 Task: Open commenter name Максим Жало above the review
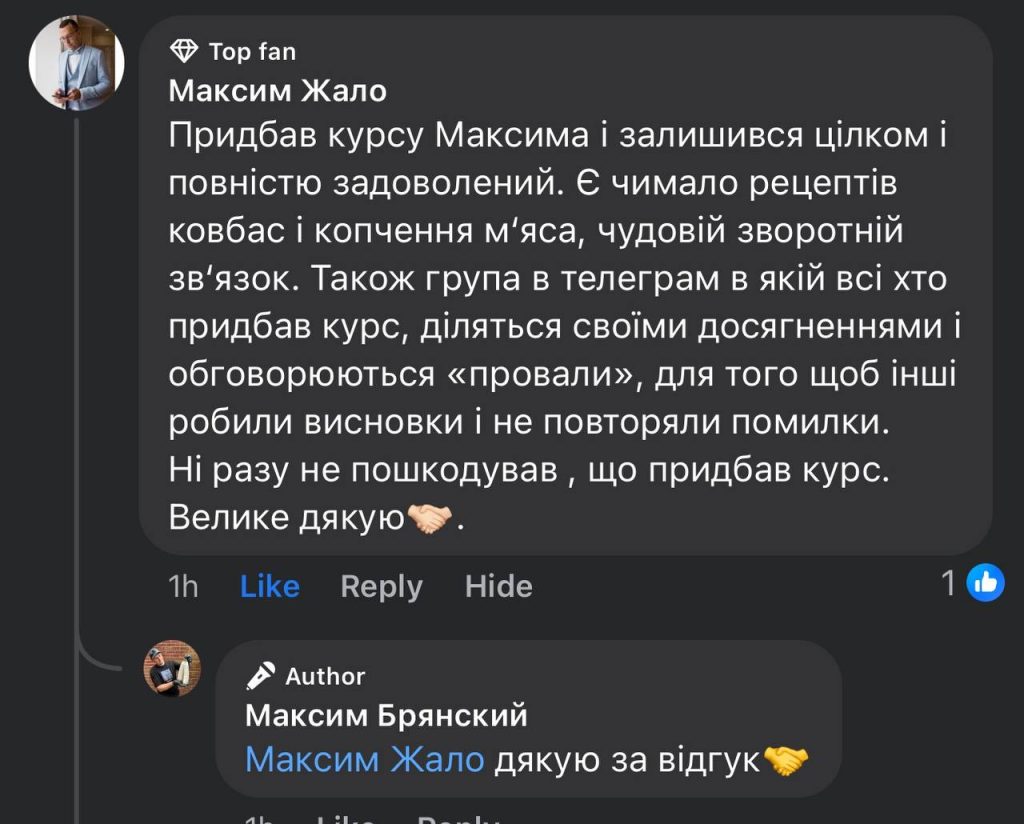coord(277,91)
